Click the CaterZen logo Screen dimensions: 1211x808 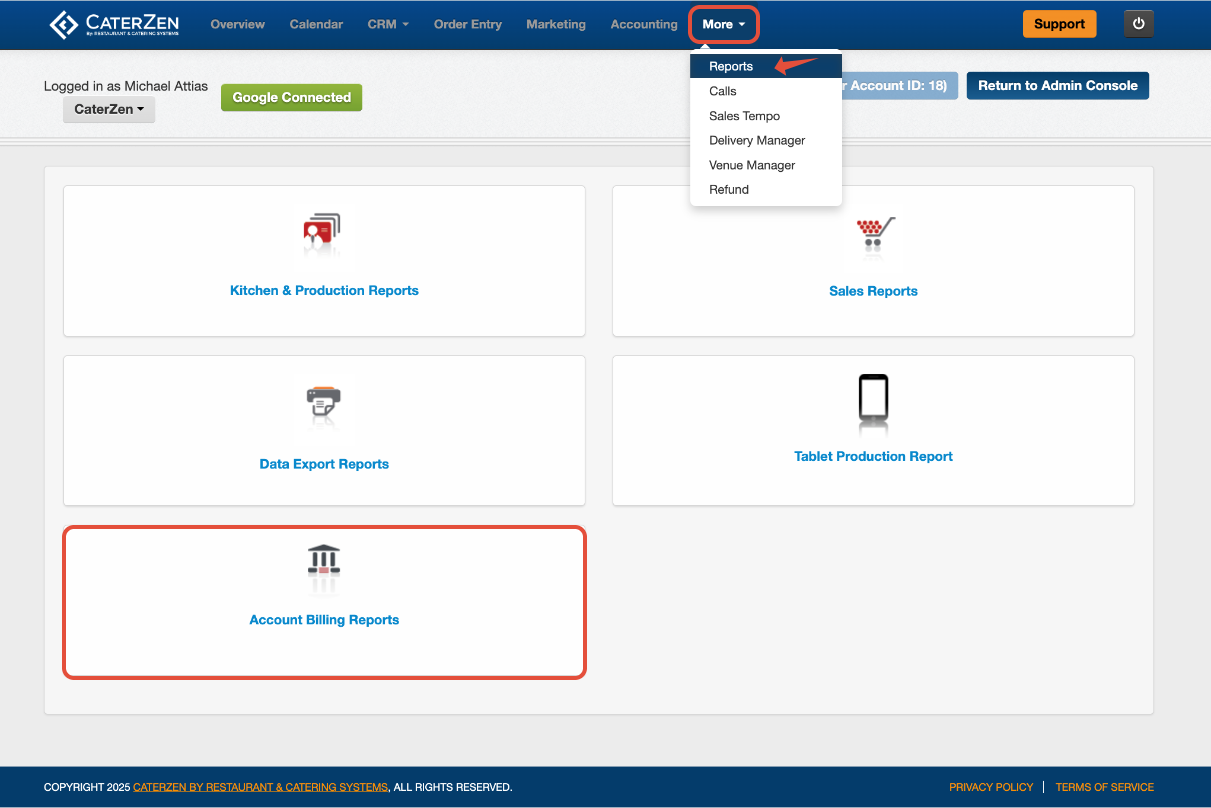[114, 24]
